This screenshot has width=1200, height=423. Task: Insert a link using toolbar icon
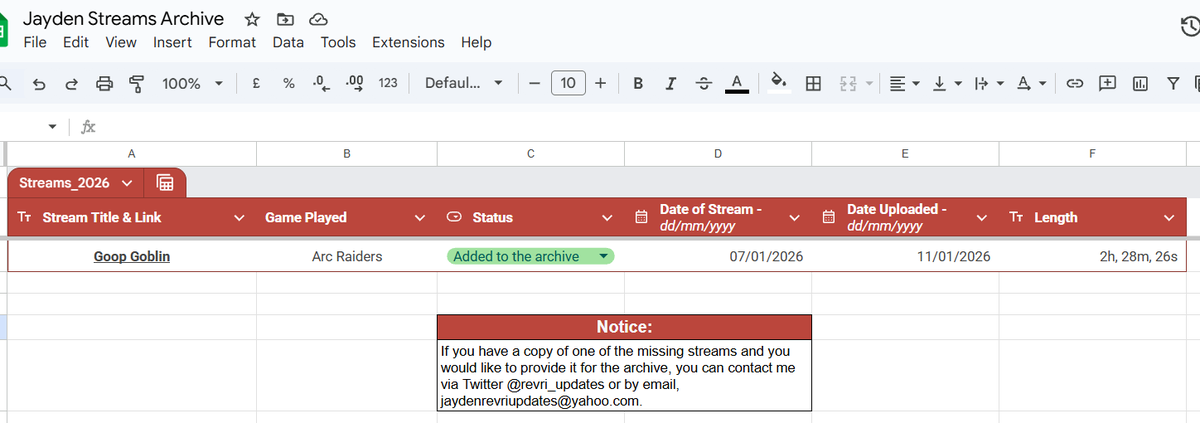click(1075, 84)
